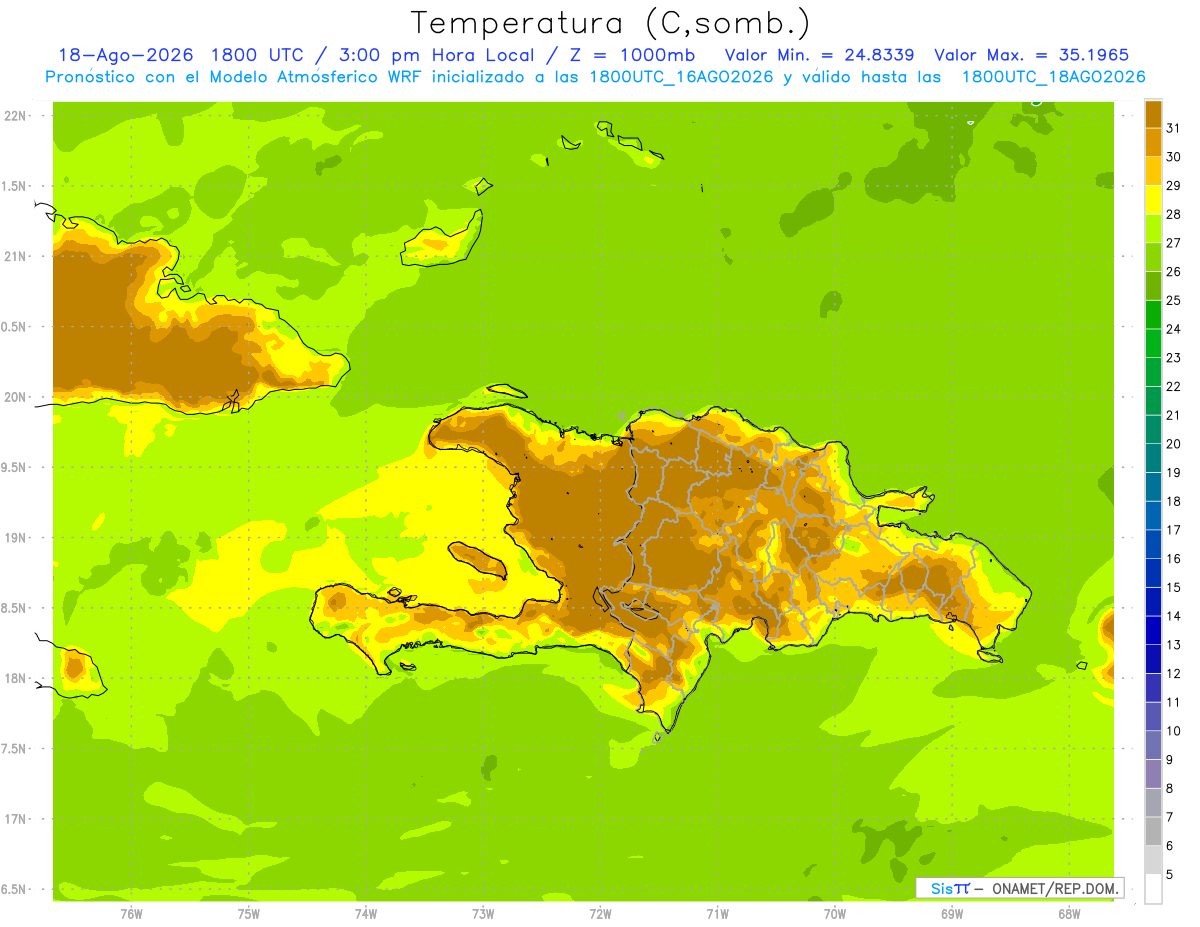1200x927 pixels.
Task: Select '1800UTC_16AGO2026' initialization timestamp
Action: coord(682,77)
